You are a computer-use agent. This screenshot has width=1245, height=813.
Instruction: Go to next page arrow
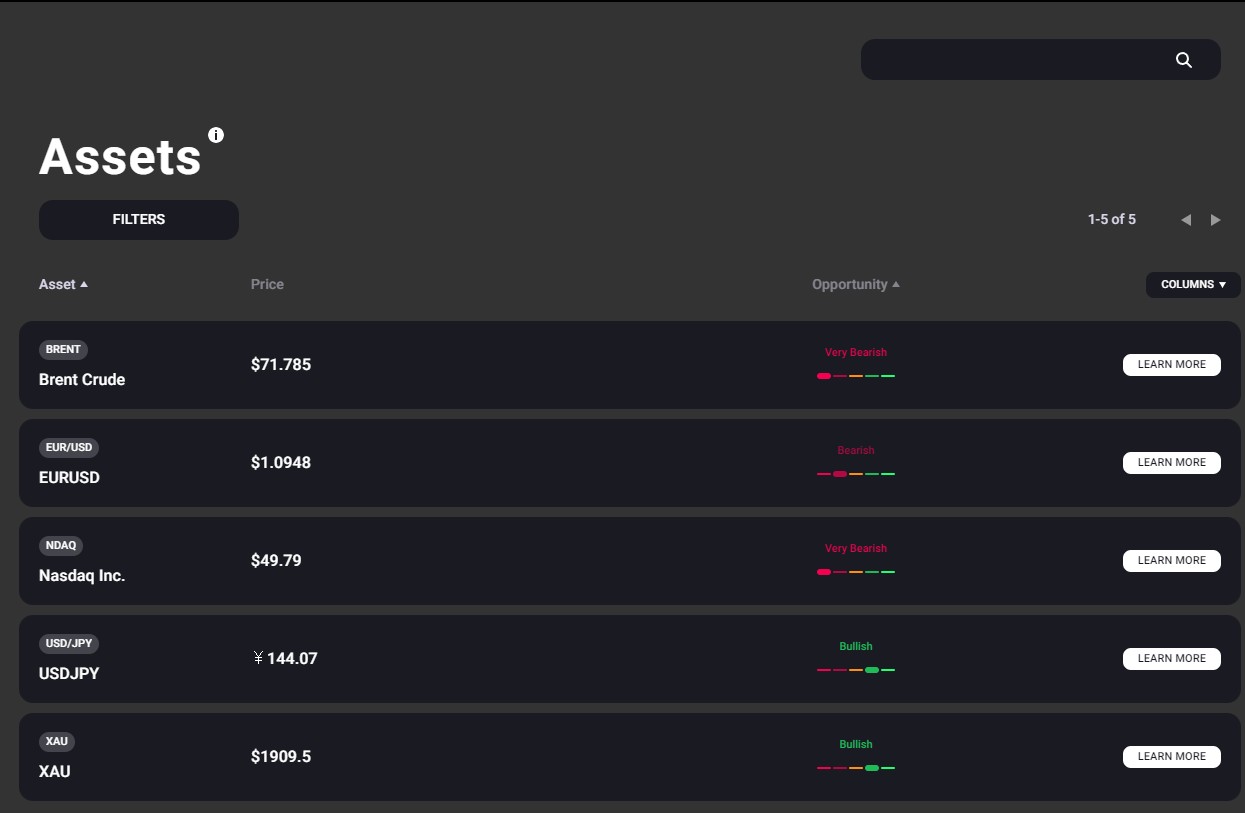pyautogui.click(x=1216, y=220)
